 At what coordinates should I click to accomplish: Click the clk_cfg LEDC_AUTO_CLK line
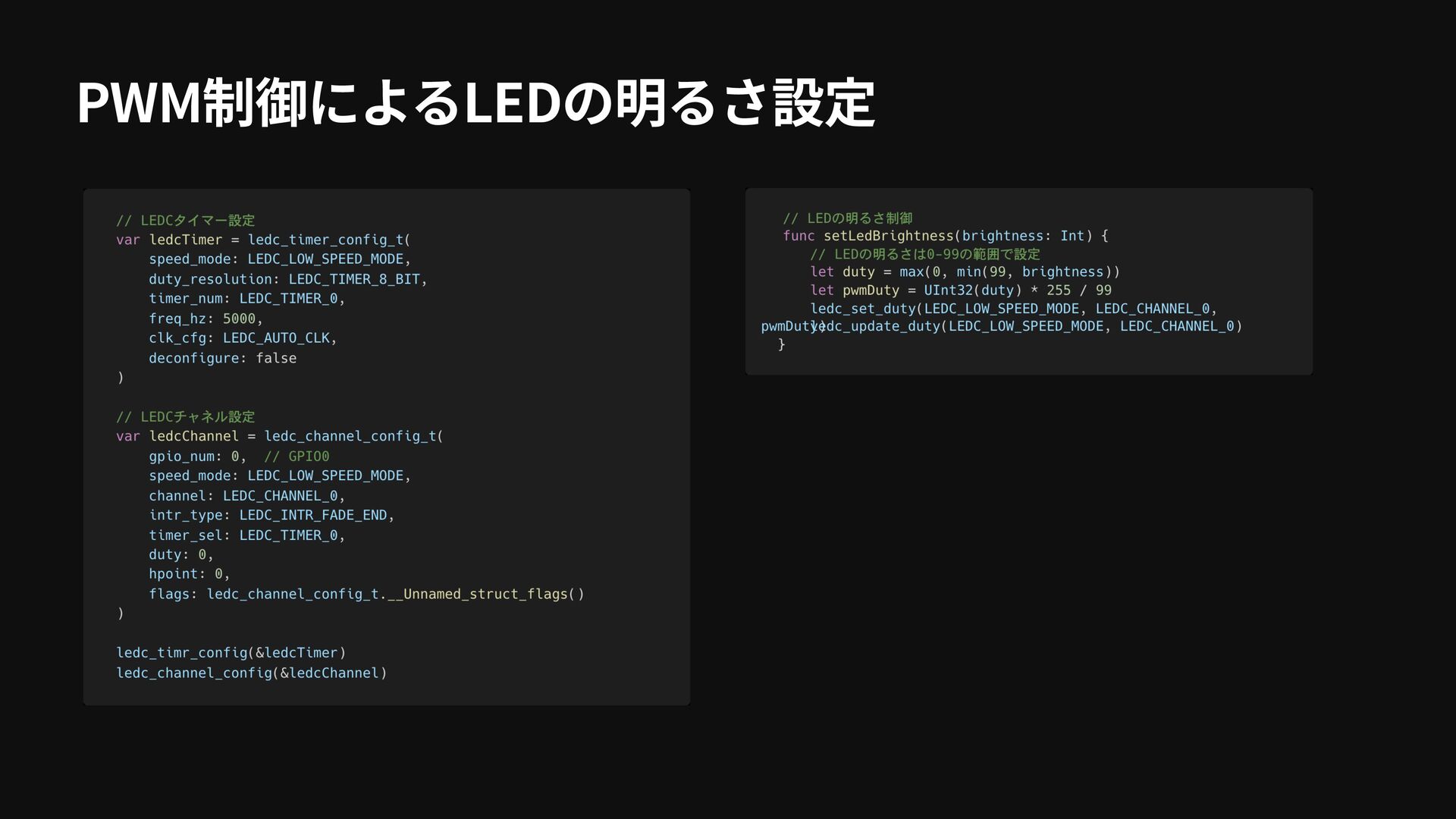242,338
